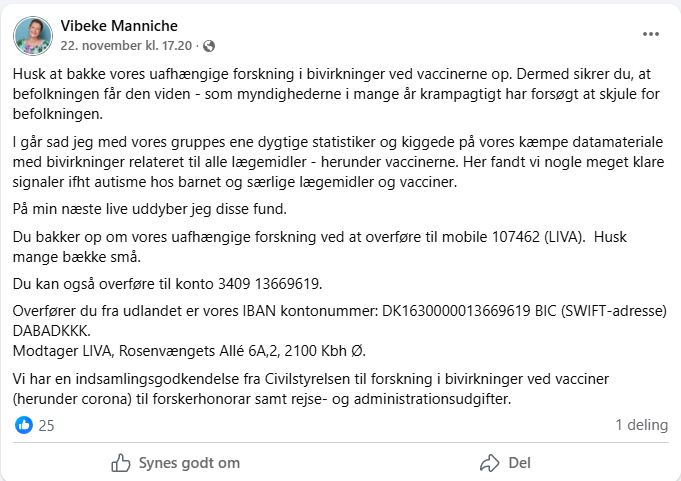681x481 pixels.
Task: Click the globe public-audience icon
Action: tap(209, 46)
